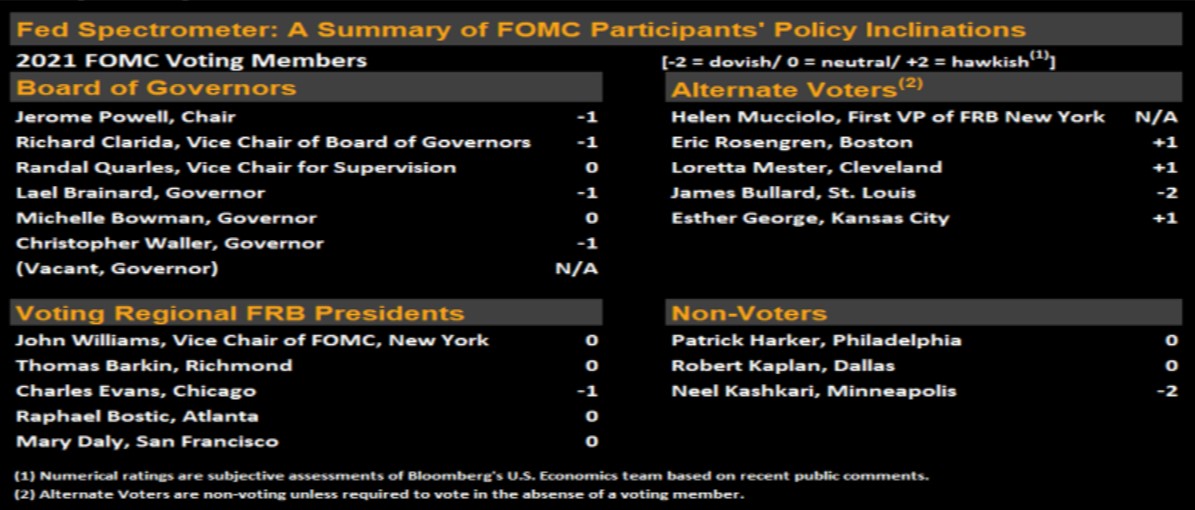This screenshot has height=510, width=1195.
Task: Click the Charles Evans, Chicago row
Action: tap(136, 391)
